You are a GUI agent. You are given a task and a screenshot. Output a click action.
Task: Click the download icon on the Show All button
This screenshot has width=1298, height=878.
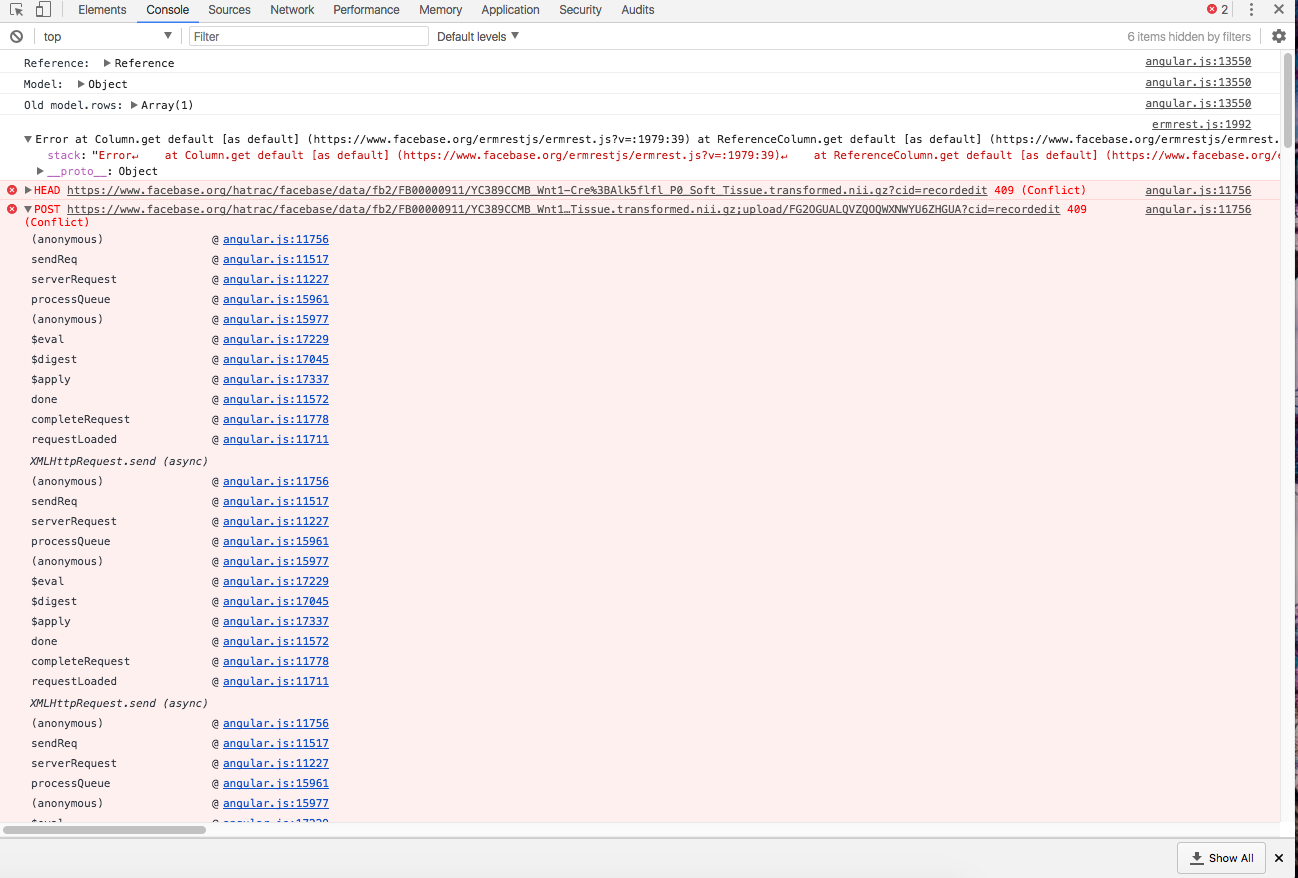(1197, 858)
